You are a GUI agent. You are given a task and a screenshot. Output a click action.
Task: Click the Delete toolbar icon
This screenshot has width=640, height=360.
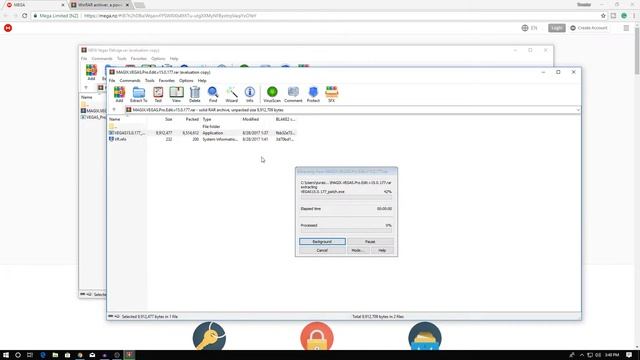195,94
